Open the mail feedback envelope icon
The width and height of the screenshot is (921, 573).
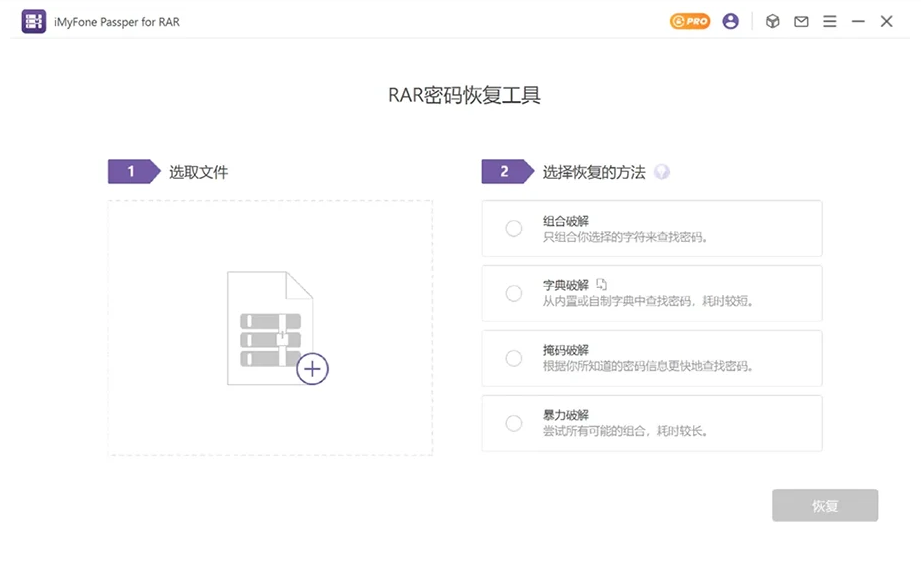801,22
